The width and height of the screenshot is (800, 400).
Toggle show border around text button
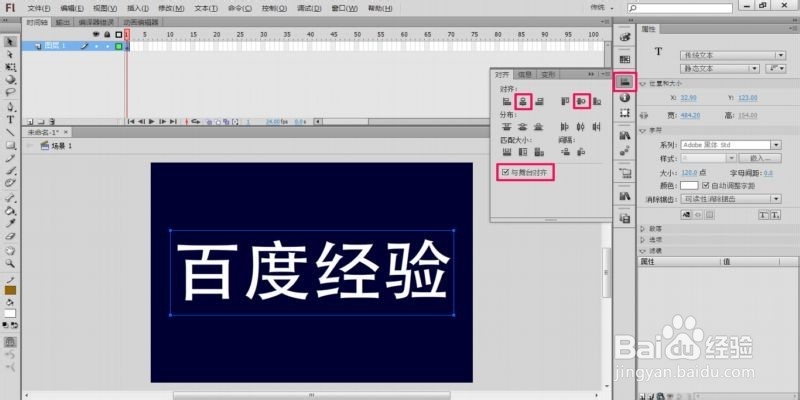(709, 214)
